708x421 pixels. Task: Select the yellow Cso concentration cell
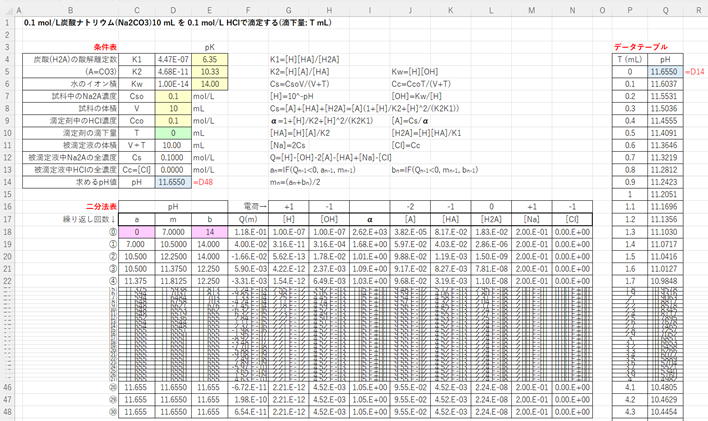click(x=173, y=96)
